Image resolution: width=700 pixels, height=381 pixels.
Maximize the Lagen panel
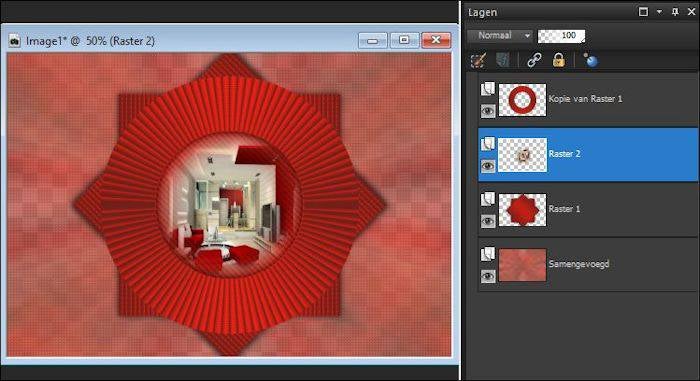point(643,12)
